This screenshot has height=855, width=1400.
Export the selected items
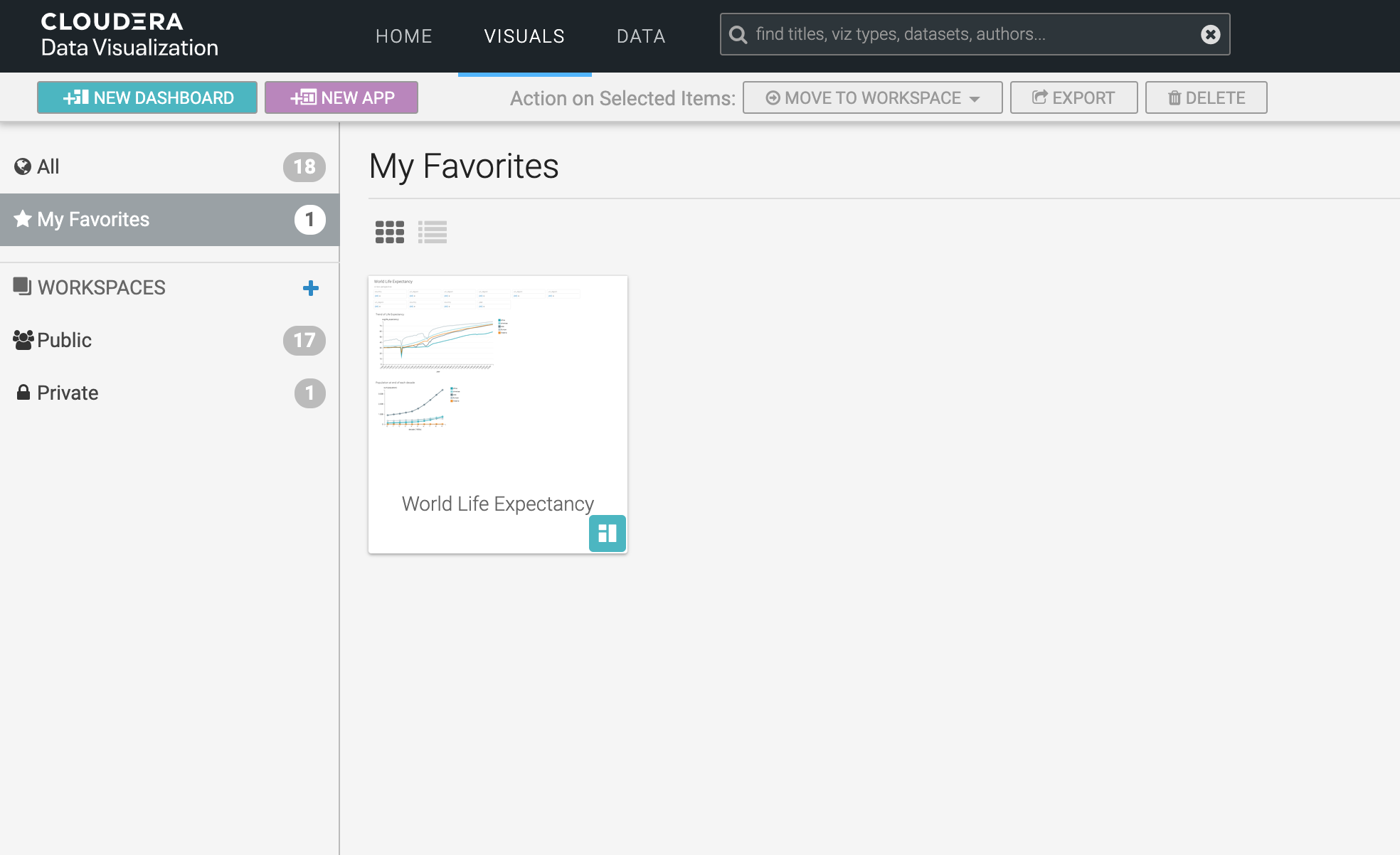[1073, 97]
